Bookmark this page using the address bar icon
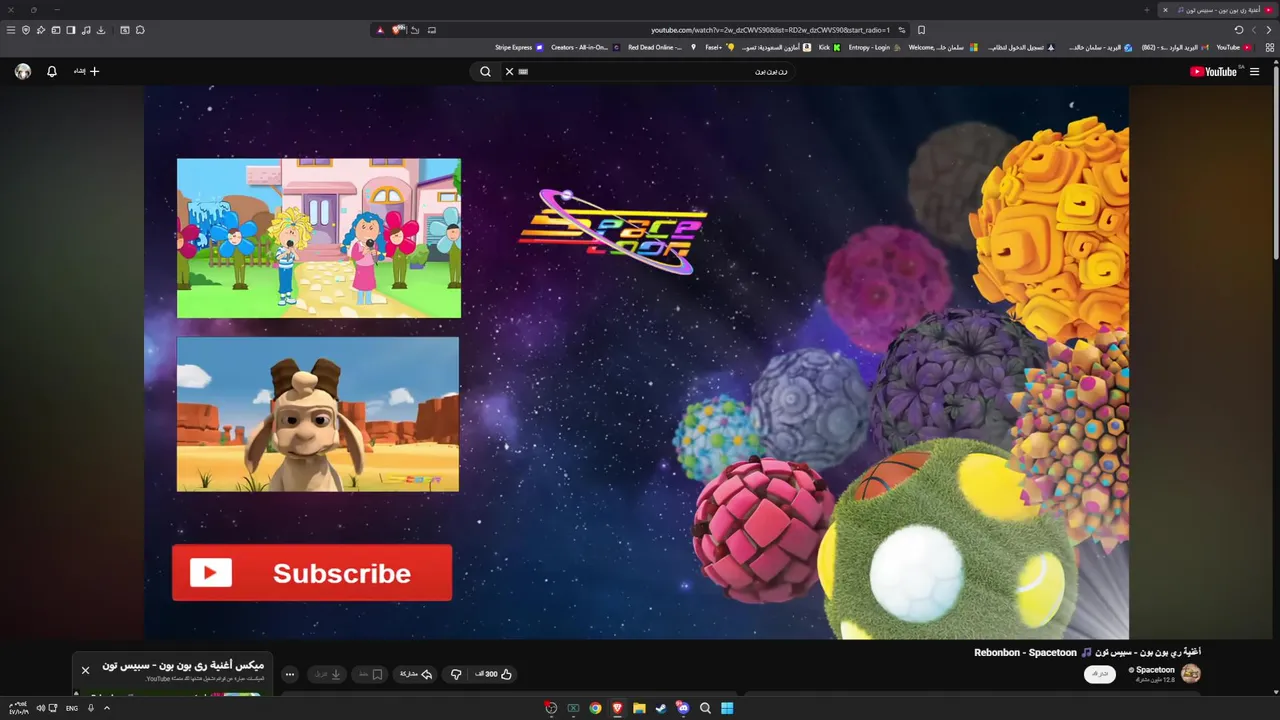1280x720 pixels. coord(921,30)
